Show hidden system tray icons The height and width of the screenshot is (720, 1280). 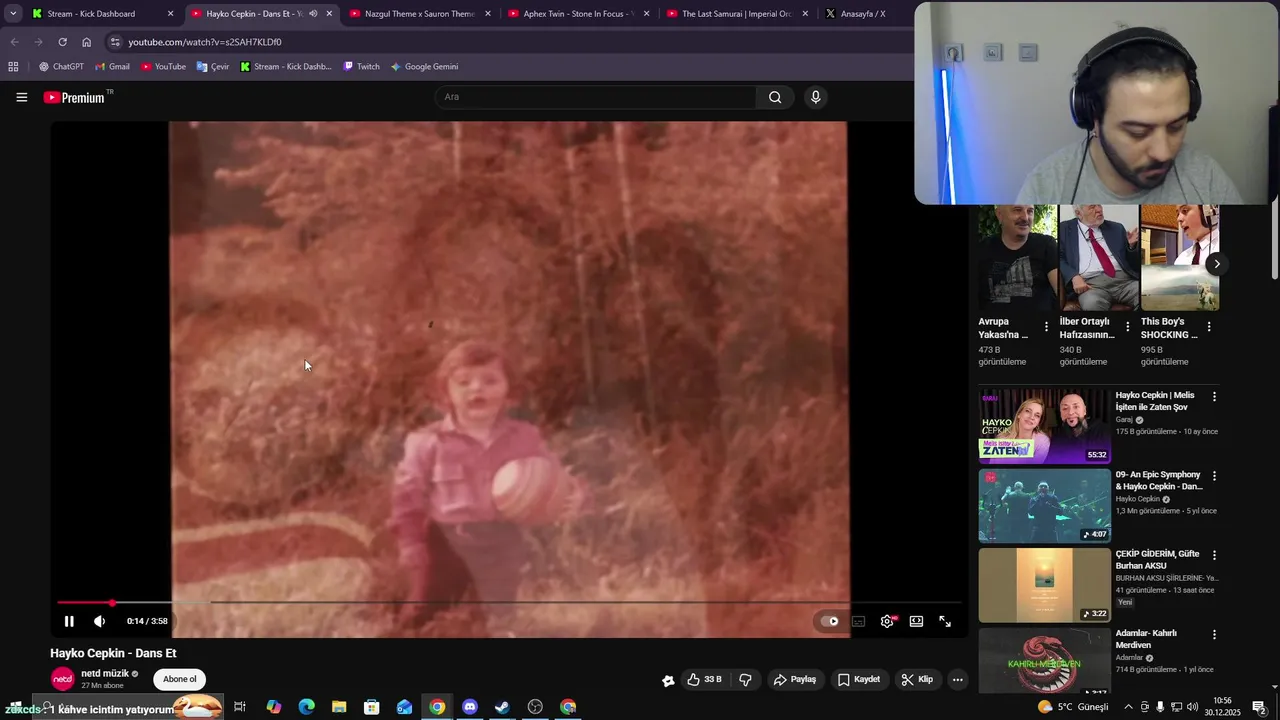click(x=1128, y=707)
